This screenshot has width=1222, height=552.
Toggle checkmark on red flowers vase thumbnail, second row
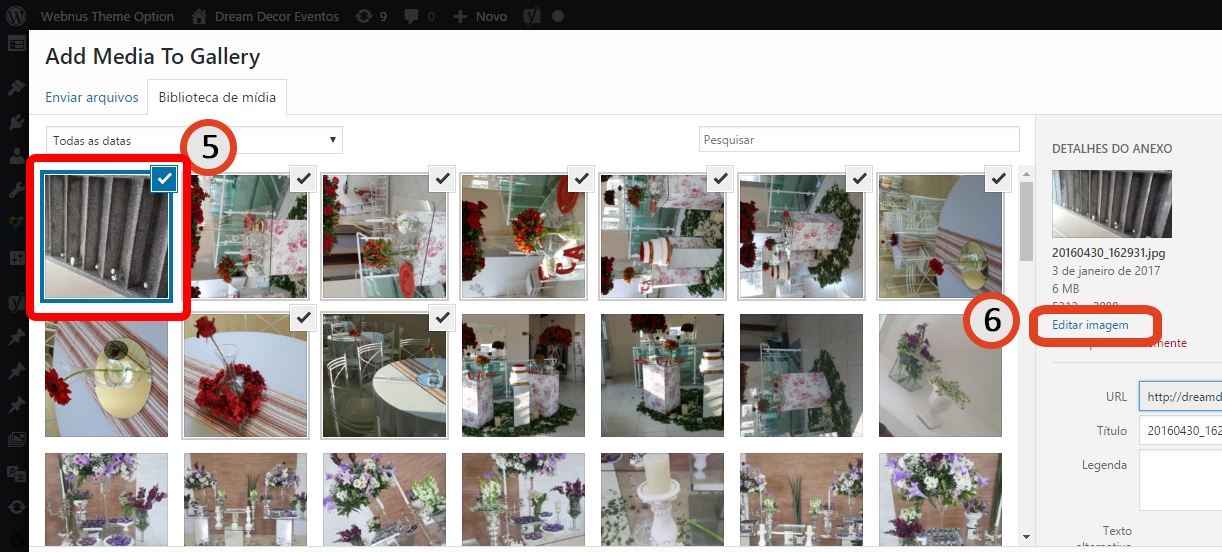(304, 317)
